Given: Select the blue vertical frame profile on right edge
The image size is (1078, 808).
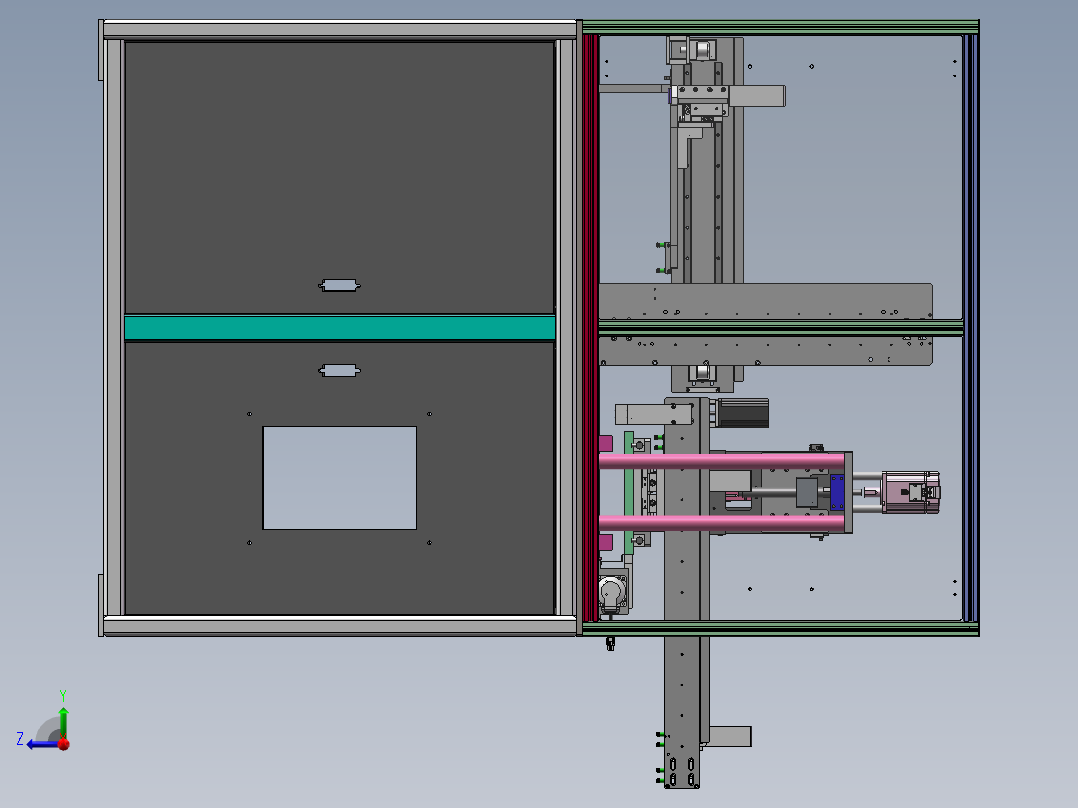Looking at the screenshot, I should [970, 327].
